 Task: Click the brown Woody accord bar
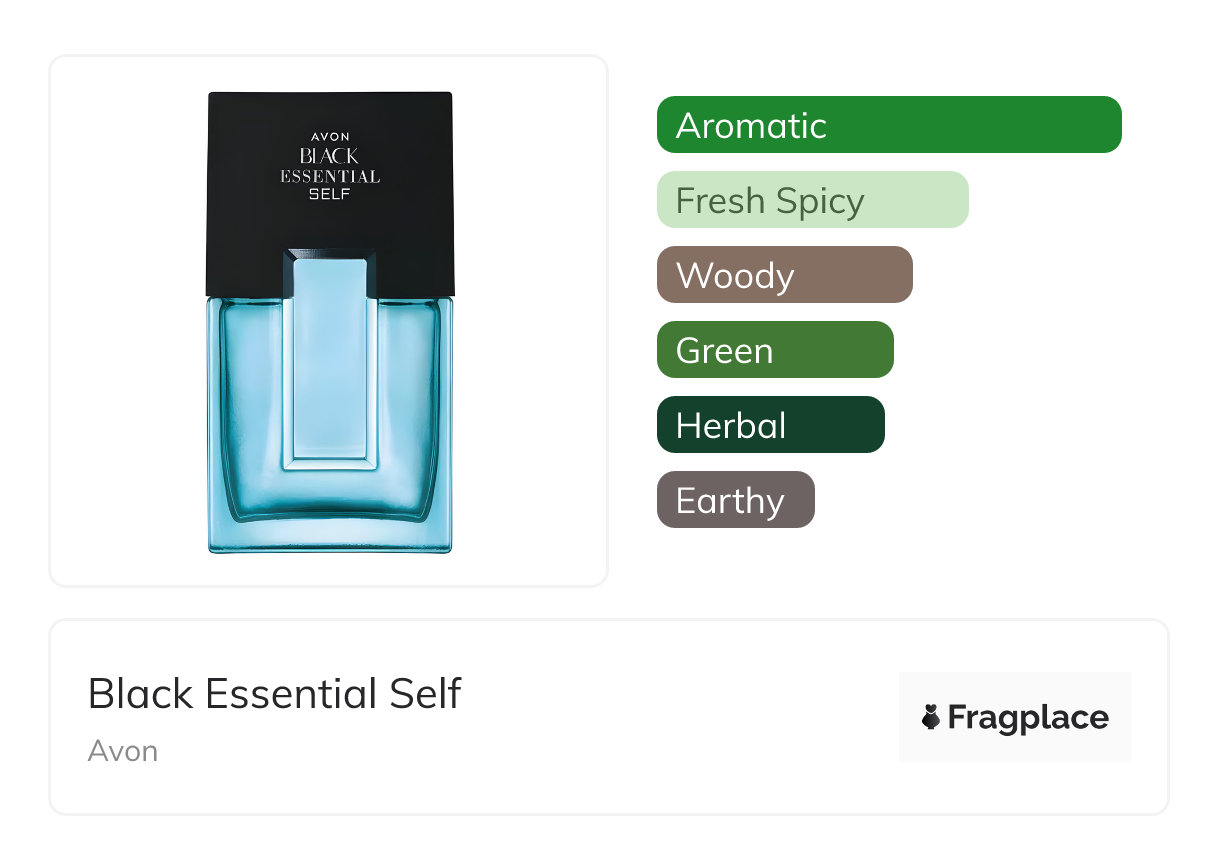[784, 275]
